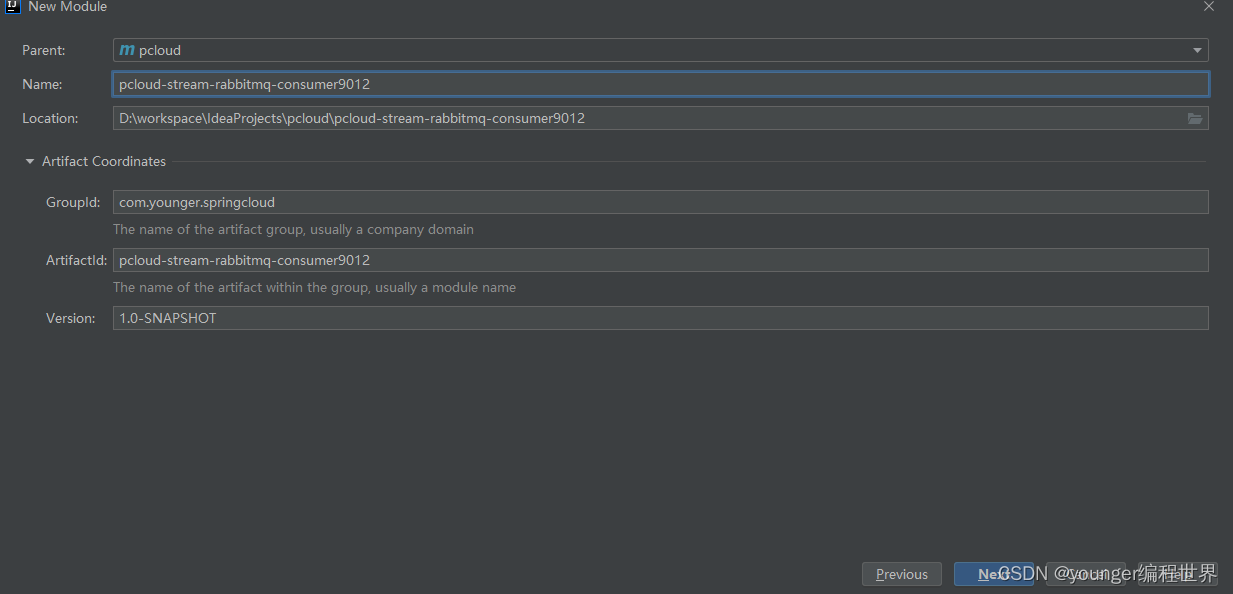1233x594 pixels.
Task: Go back with the Previous button
Action: pos(902,574)
